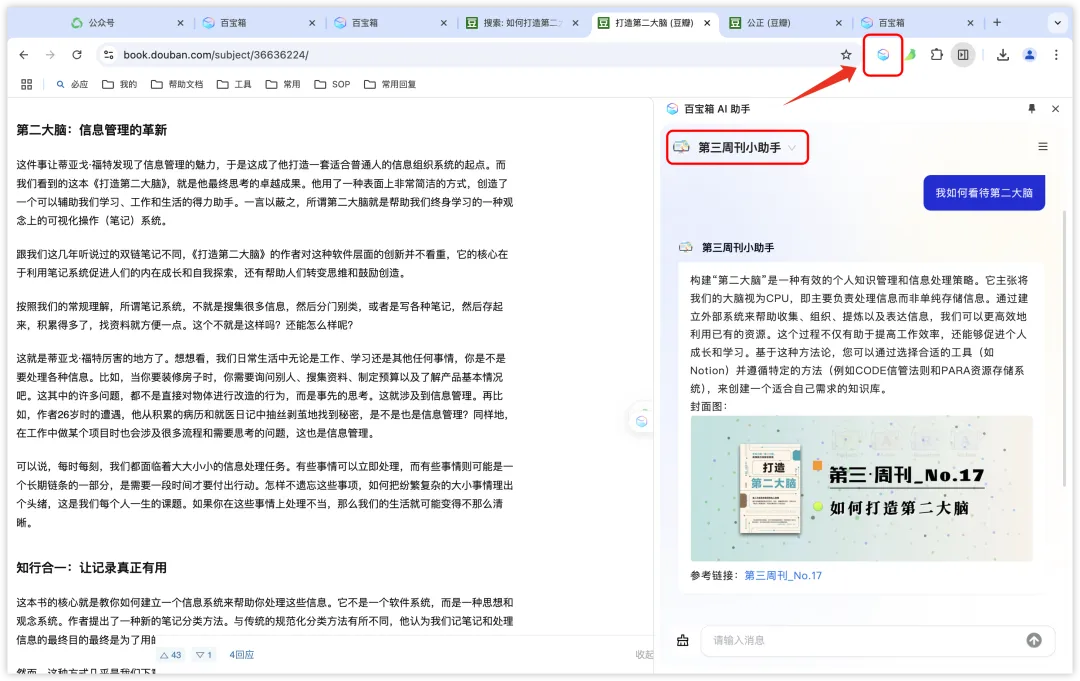Reload the douban book page
Viewport: 1080px width, 681px height.
click(x=77, y=54)
